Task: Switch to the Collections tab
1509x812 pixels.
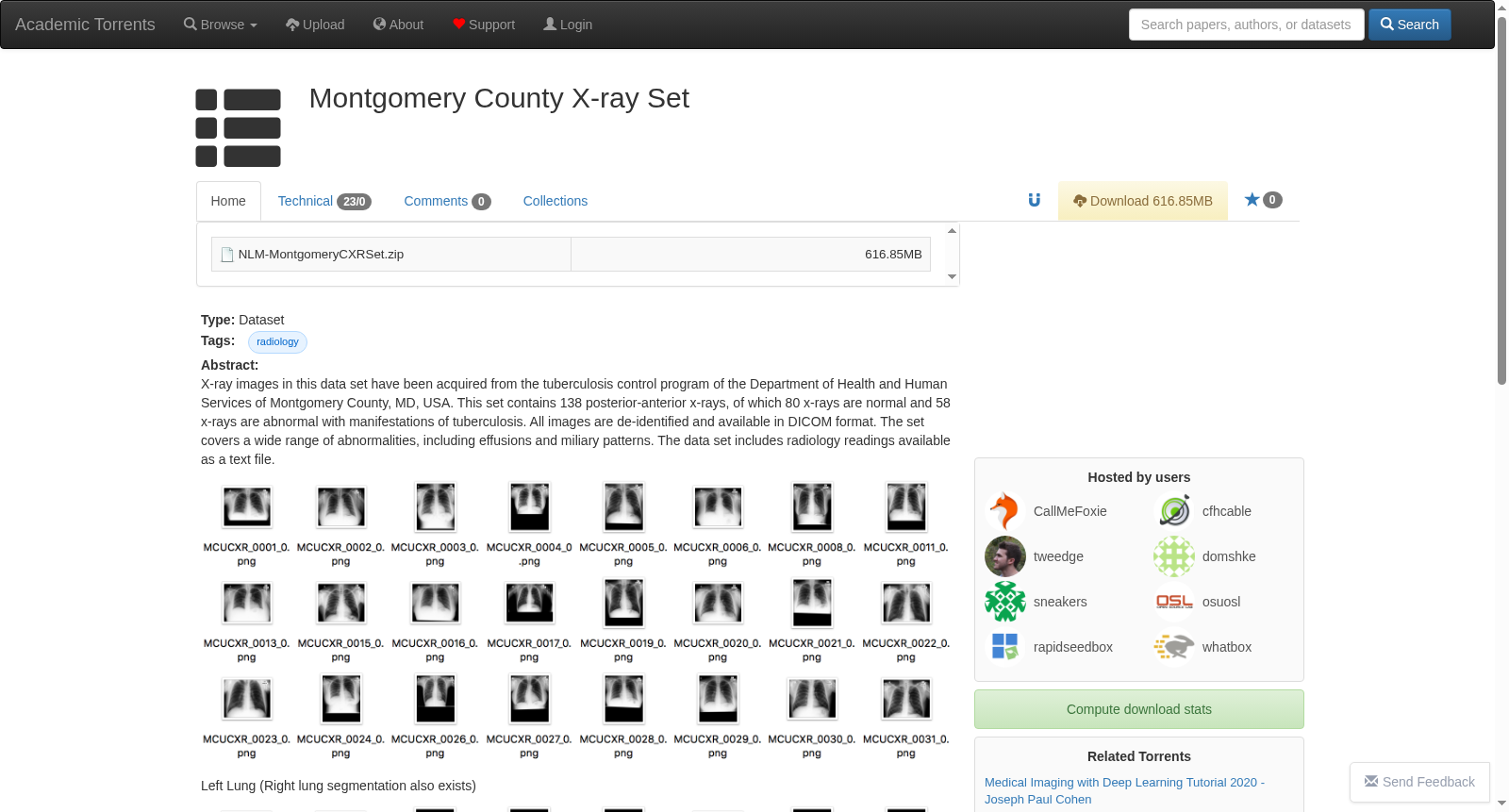Action: tap(556, 201)
